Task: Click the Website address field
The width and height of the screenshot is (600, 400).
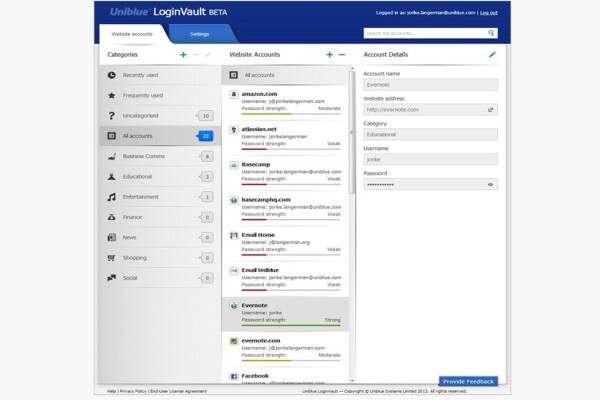Action: (x=430, y=110)
